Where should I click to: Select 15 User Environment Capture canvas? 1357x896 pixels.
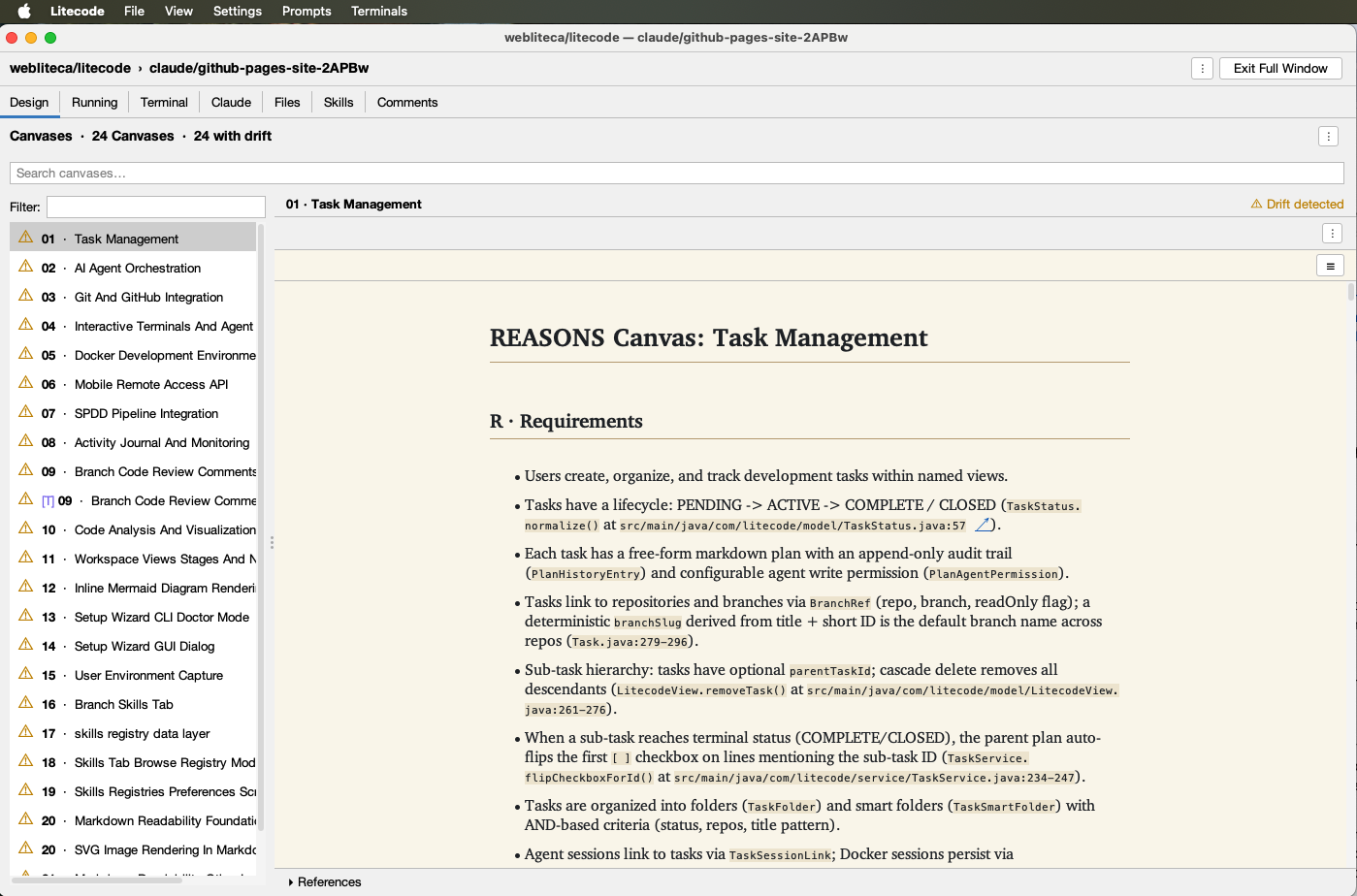pos(133,675)
